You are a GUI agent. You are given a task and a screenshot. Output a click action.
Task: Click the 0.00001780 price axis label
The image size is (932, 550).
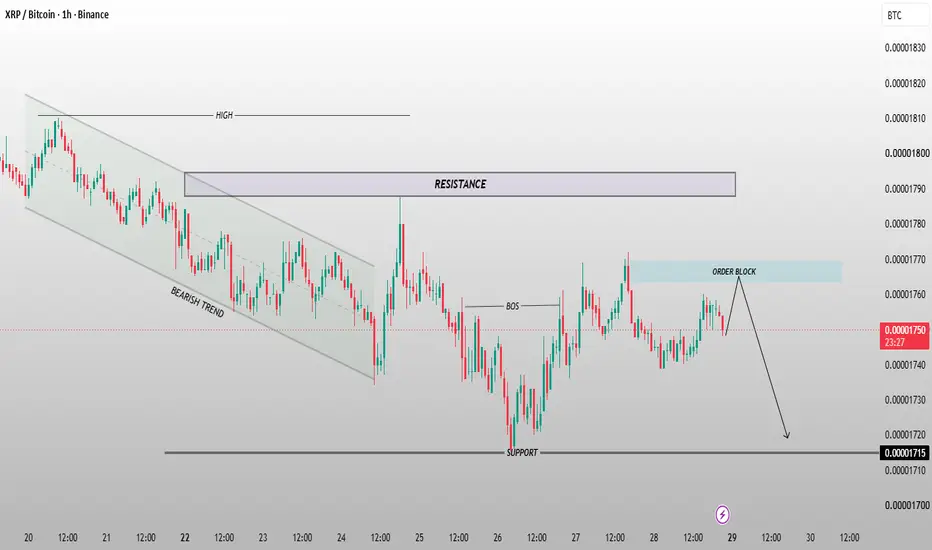905,224
